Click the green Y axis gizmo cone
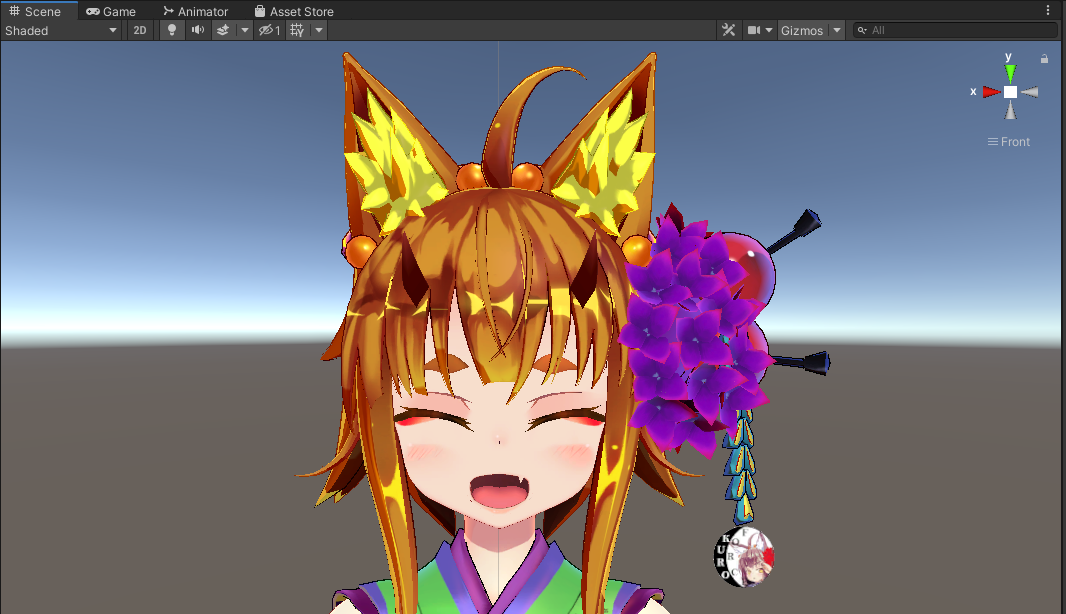This screenshot has height=614, width=1066. 1010,72
